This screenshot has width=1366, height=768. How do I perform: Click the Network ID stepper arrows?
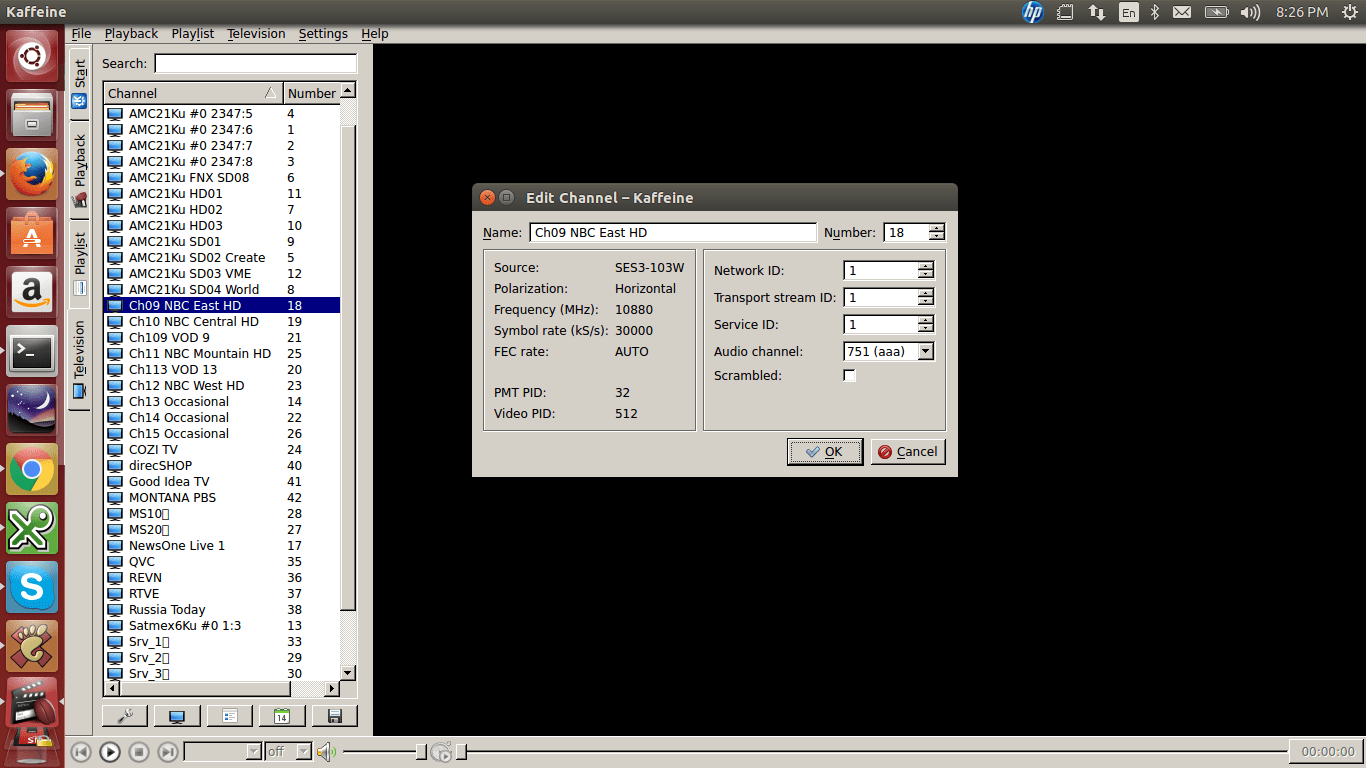click(x=926, y=270)
